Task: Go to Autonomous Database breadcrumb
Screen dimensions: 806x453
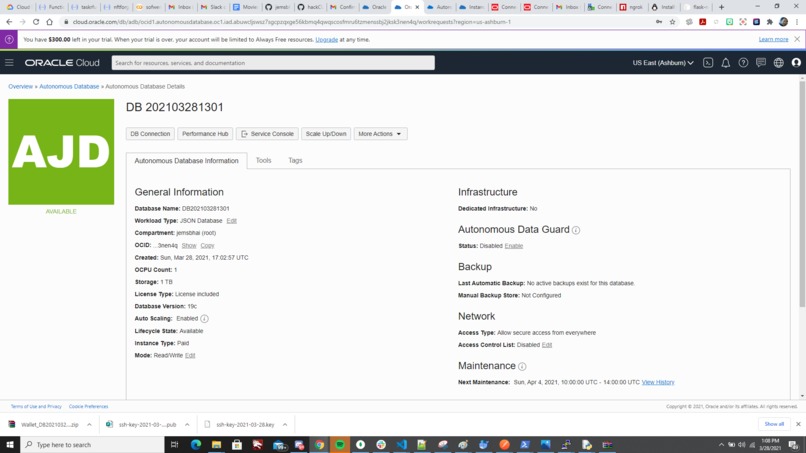Action: pos(69,86)
